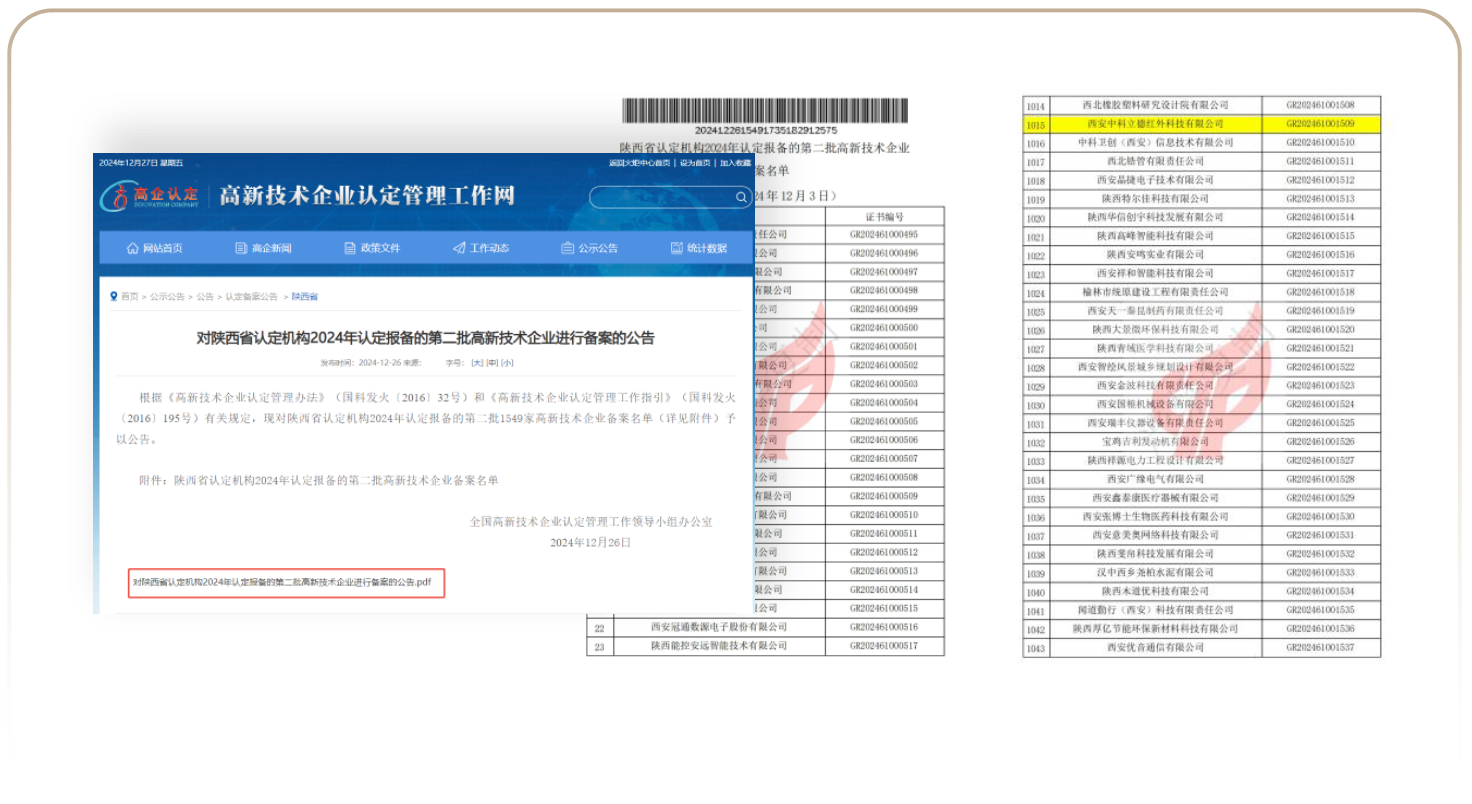This screenshot has width=1472, height=804.
Task: Click the location pin icon in breadcrumb
Action: 114,296
